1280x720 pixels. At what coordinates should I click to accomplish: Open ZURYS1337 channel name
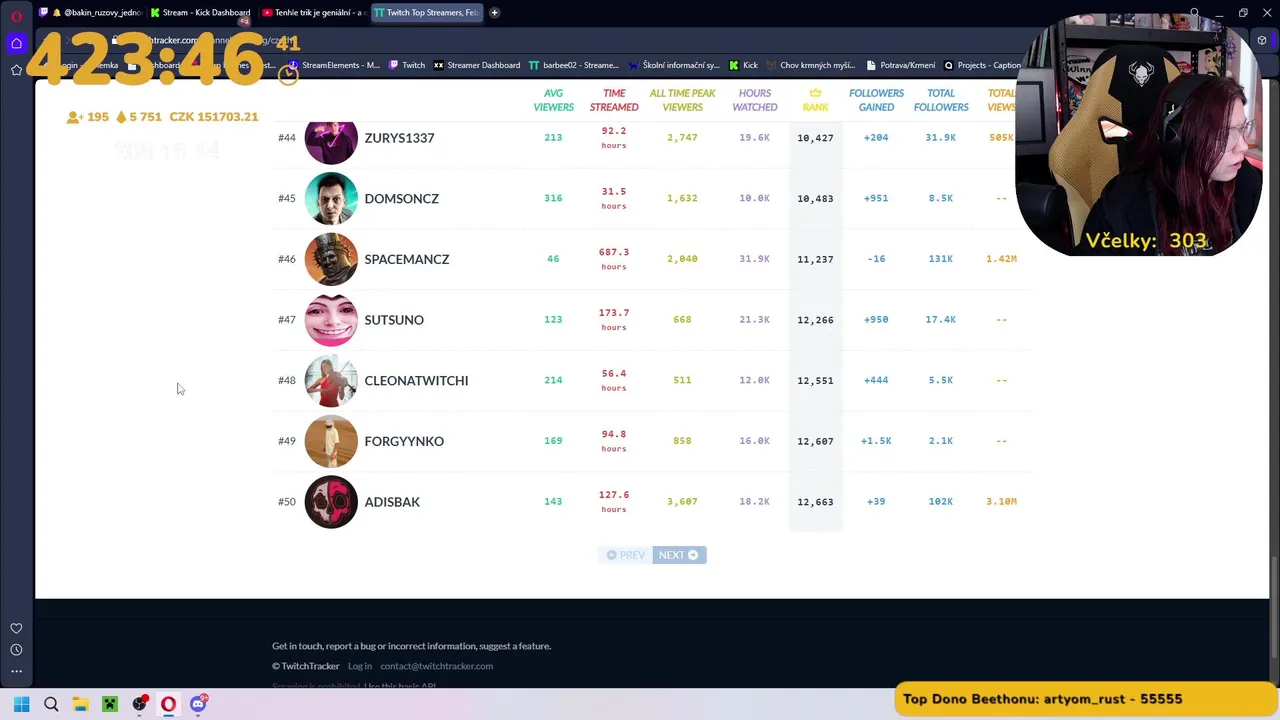[399, 138]
